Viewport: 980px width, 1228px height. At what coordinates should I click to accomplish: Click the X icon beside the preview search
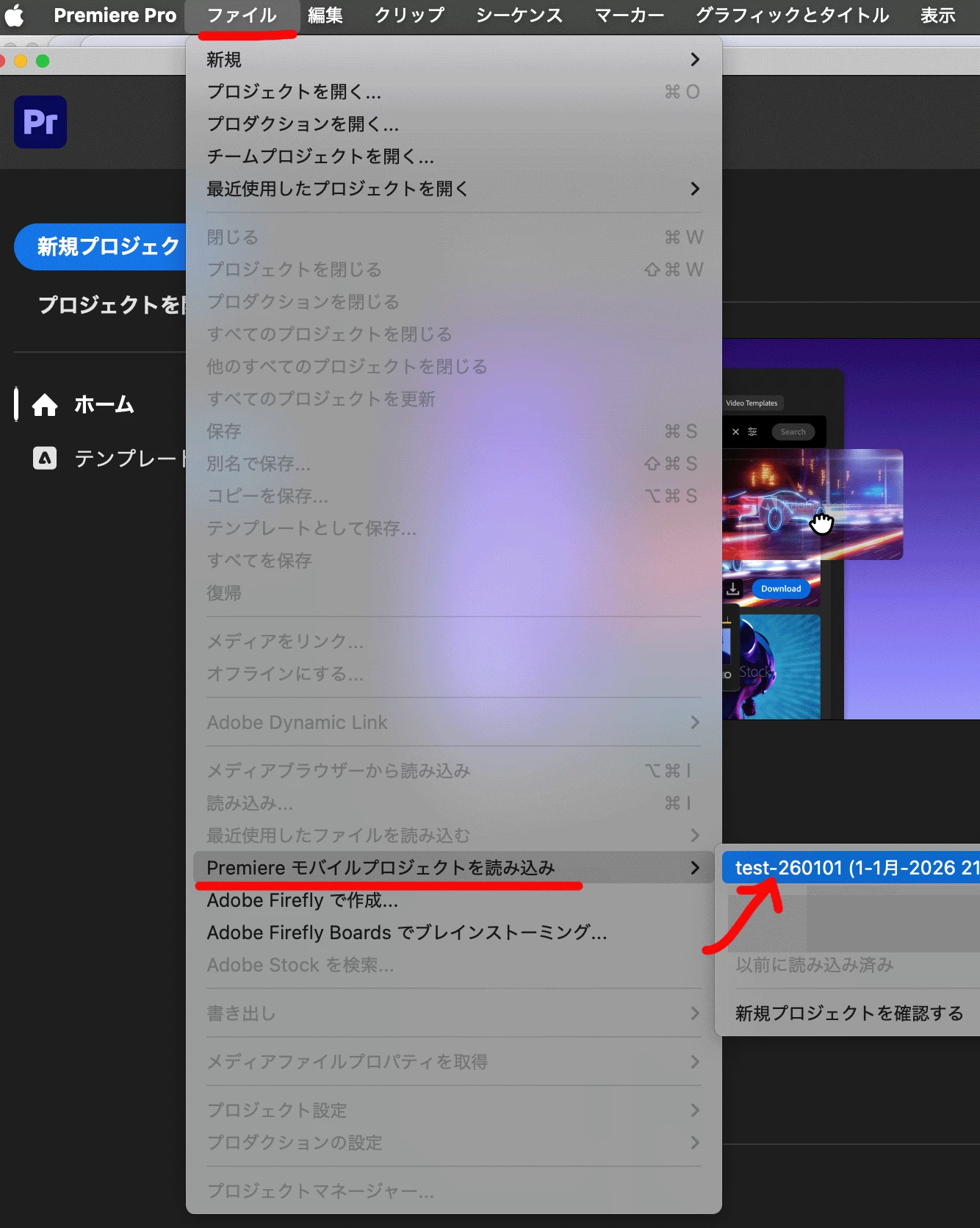click(x=735, y=431)
